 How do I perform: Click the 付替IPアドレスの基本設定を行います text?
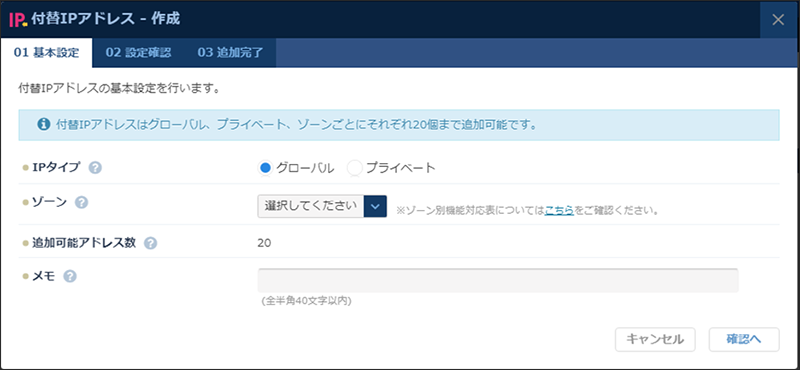(x=119, y=89)
